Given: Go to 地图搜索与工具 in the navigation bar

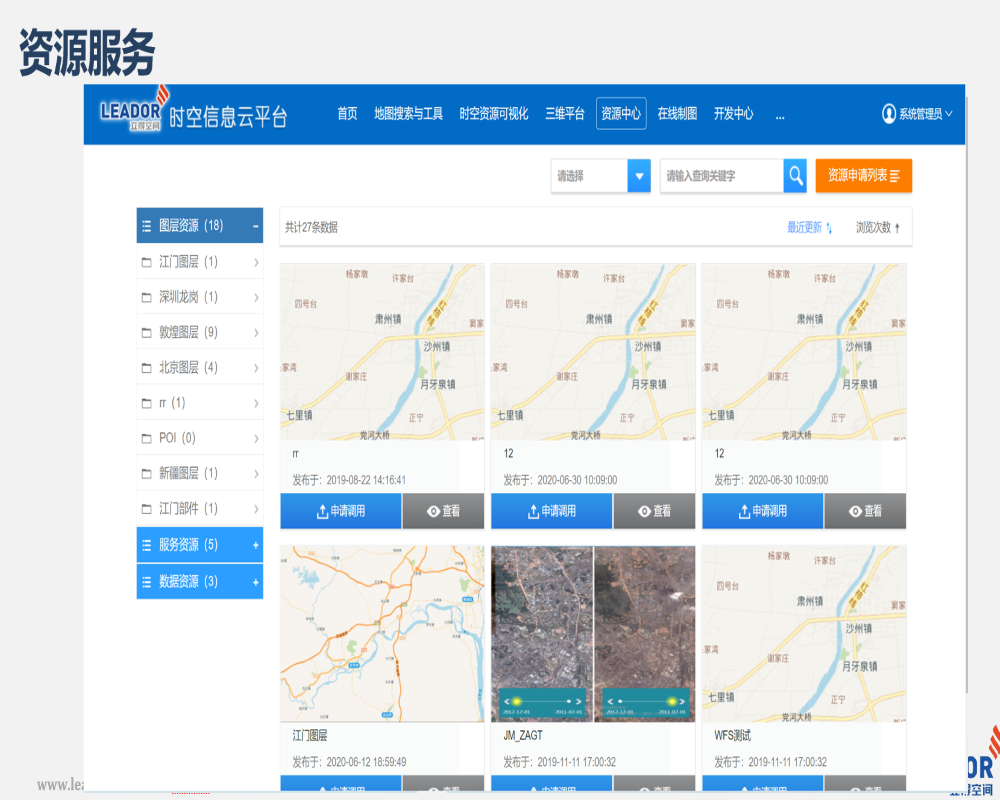Looking at the screenshot, I should point(408,114).
